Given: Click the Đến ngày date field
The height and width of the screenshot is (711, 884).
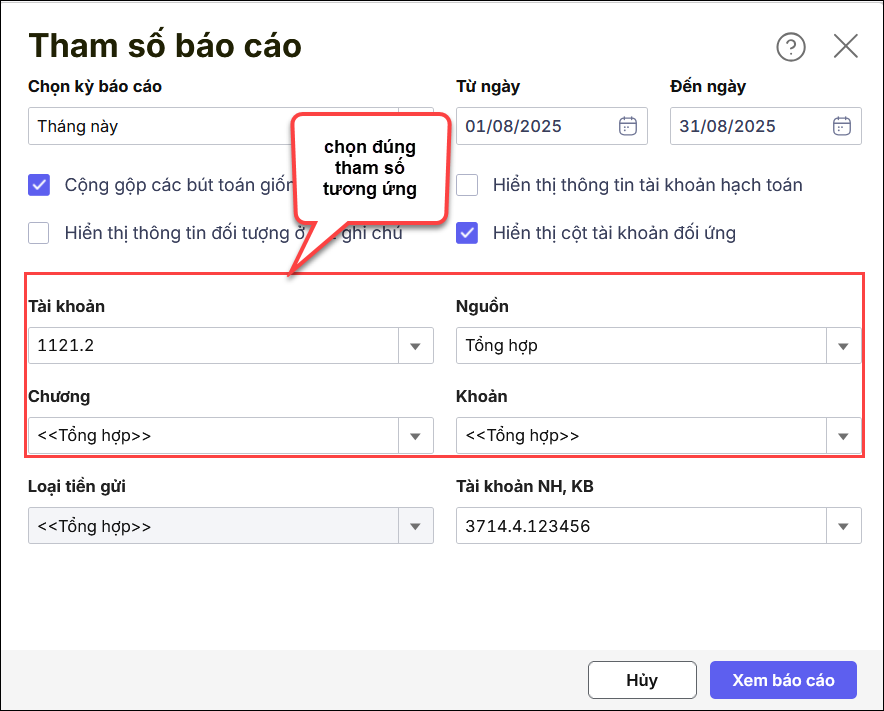Looking at the screenshot, I should point(749,126).
